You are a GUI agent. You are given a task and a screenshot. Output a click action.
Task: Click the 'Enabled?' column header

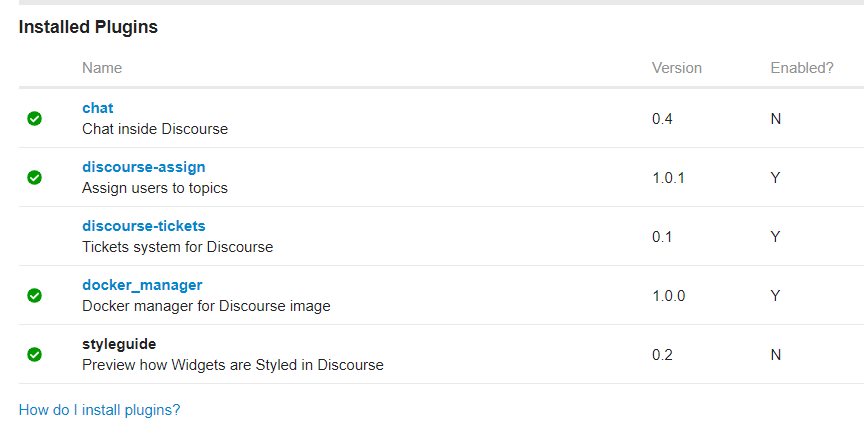tap(802, 68)
